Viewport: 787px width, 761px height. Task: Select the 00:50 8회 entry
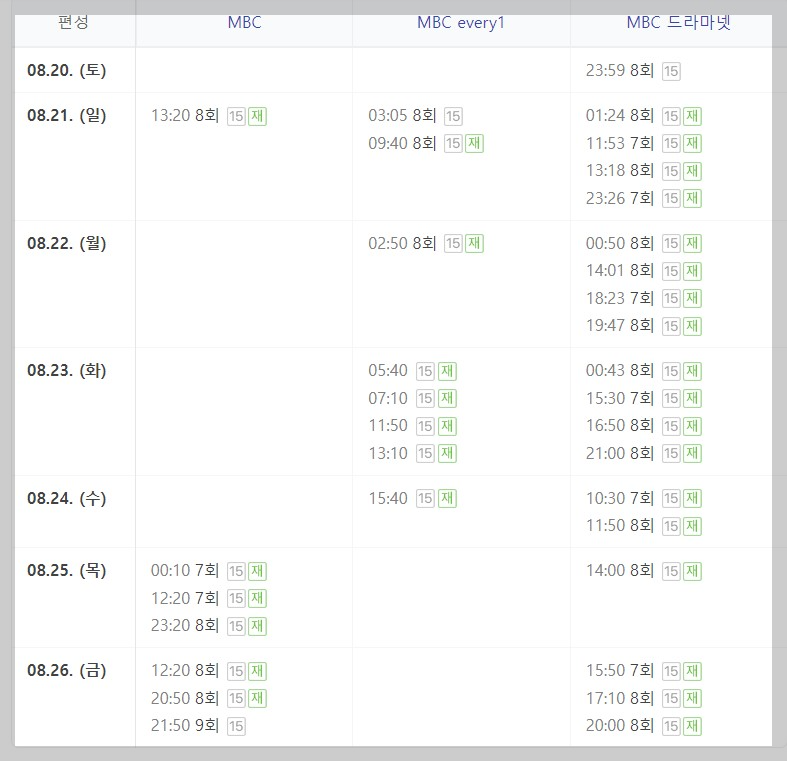click(620, 243)
